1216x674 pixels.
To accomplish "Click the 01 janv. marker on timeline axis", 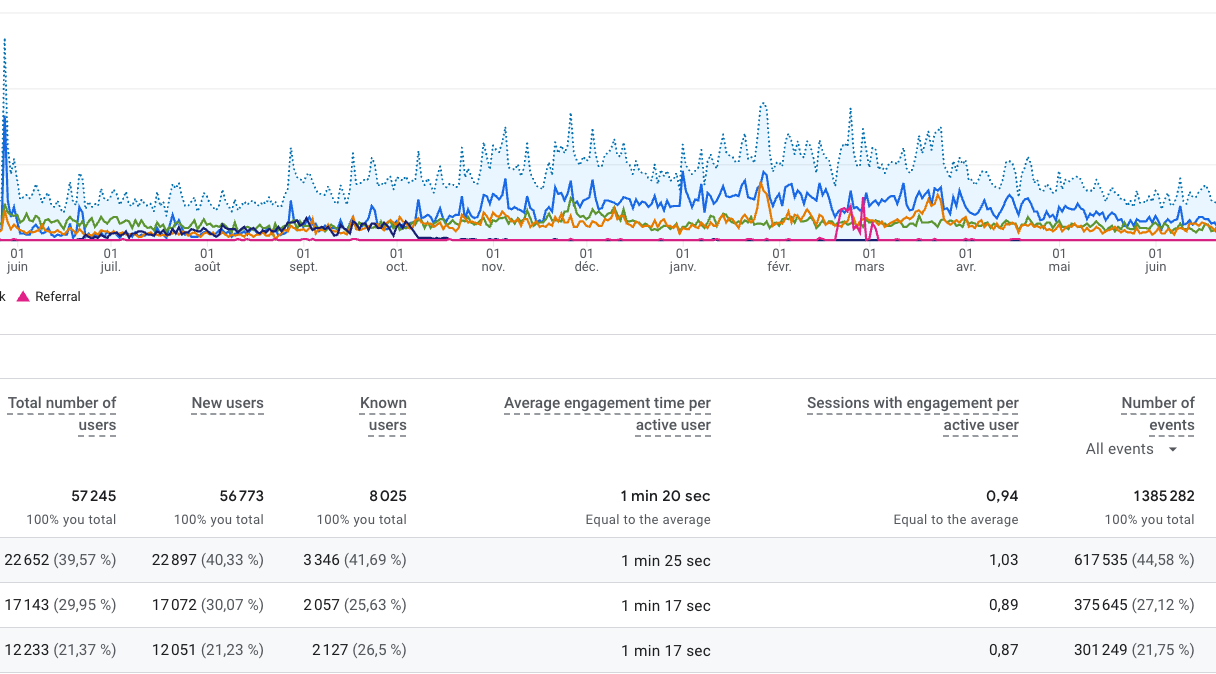I will click(682, 260).
